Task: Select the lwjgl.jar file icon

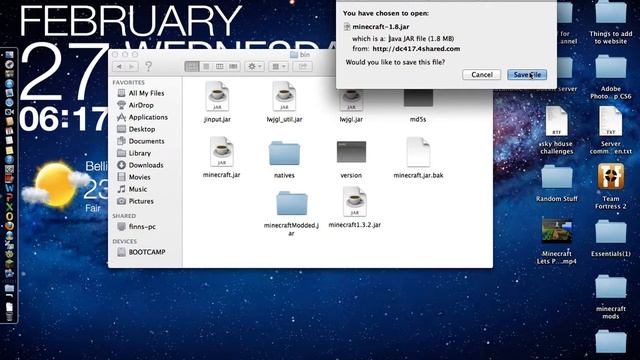Action: 351,100
